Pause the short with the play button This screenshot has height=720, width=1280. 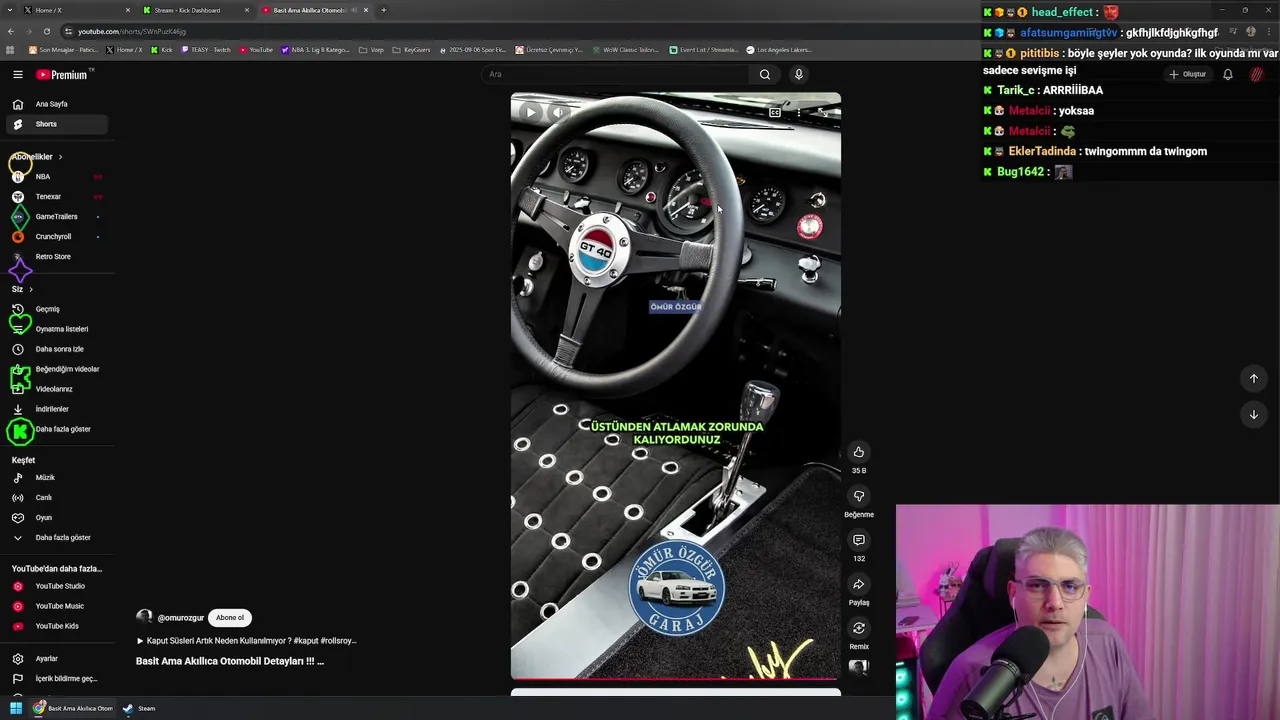pyautogui.click(x=531, y=113)
